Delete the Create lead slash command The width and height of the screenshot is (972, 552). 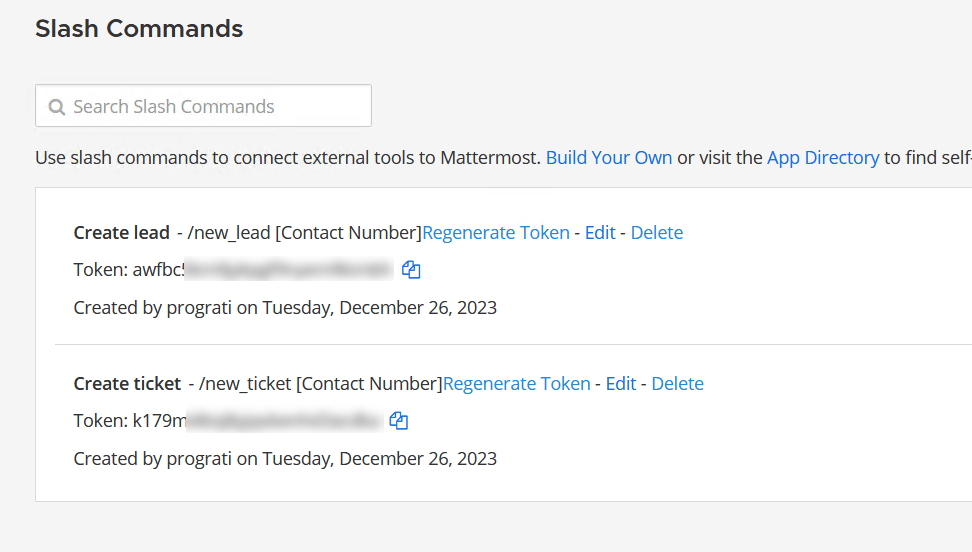tap(656, 233)
